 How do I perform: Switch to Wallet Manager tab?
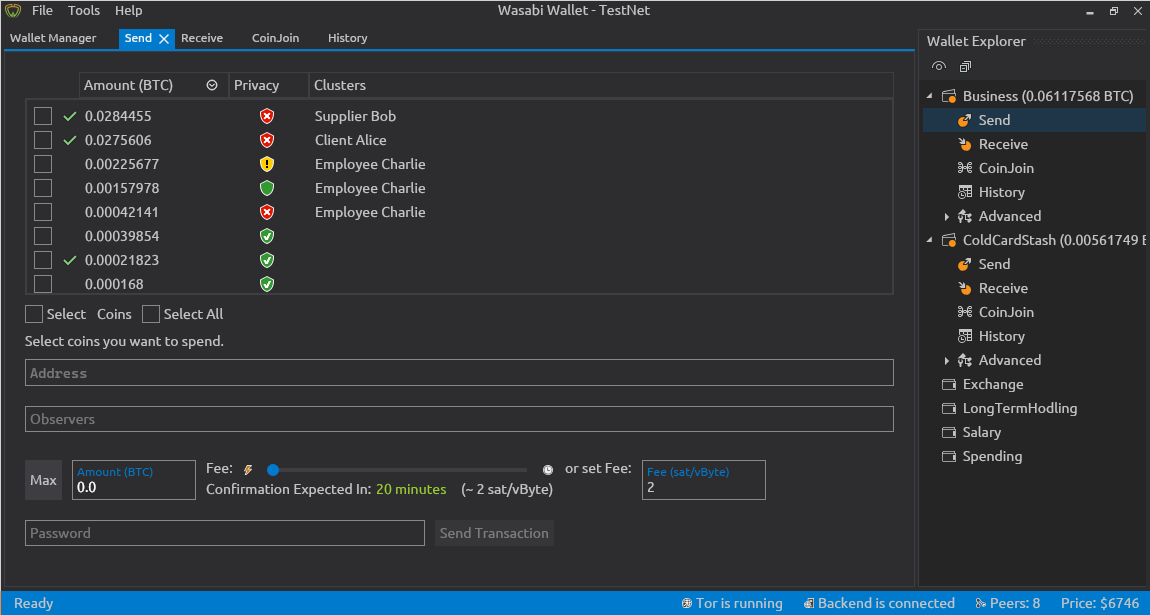[53, 38]
